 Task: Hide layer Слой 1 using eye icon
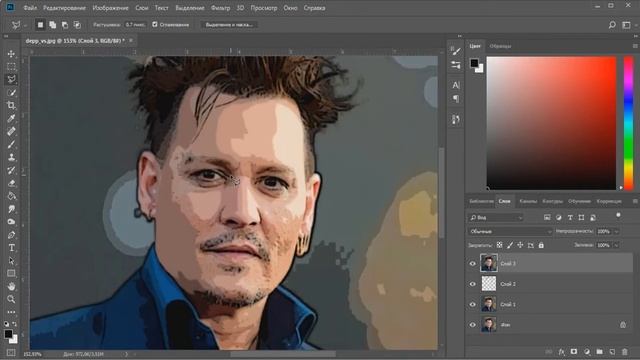[473, 304]
